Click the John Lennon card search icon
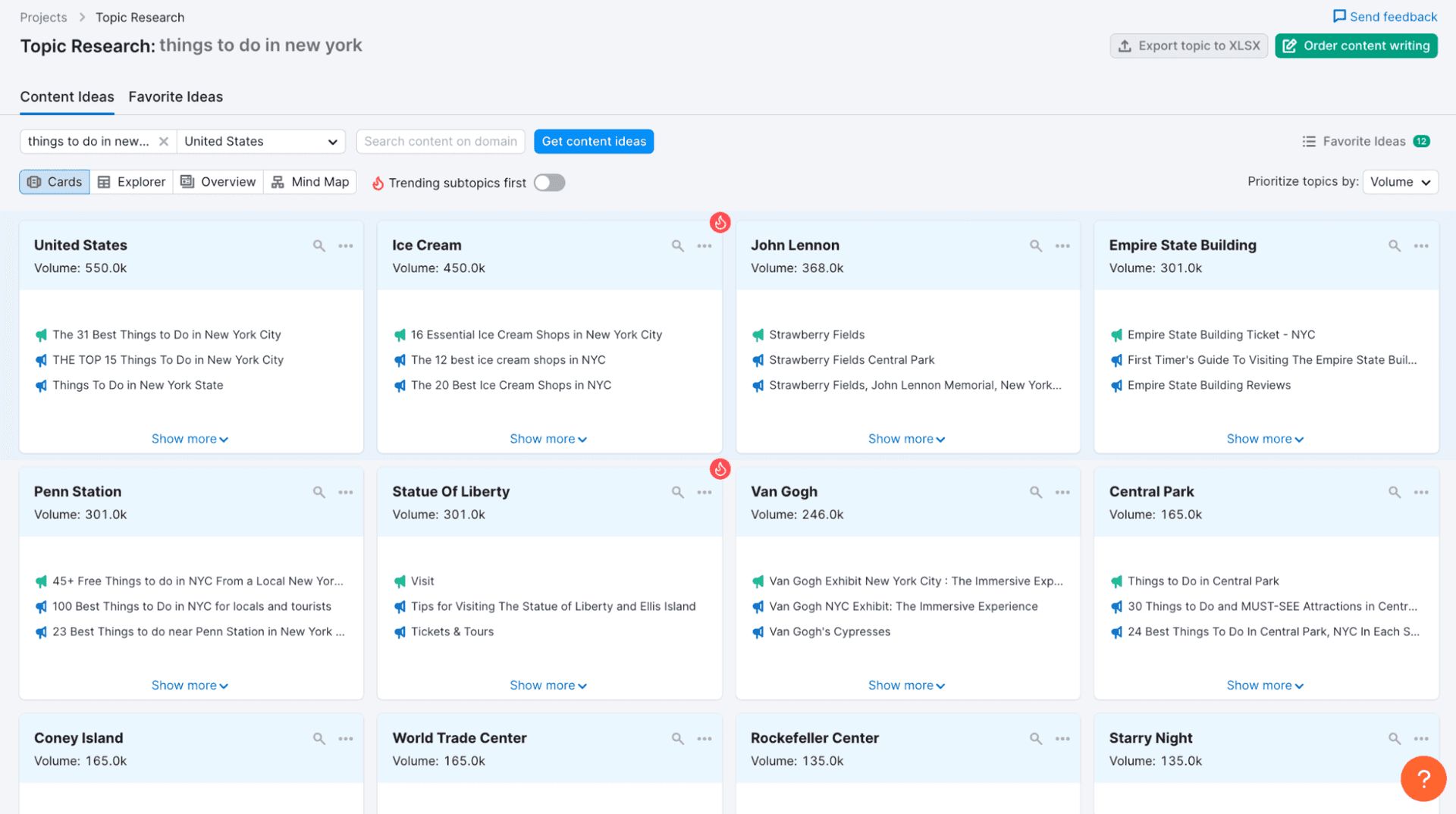Image resolution: width=1456 pixels, height=814 pixels. (x=1036, y=246)
